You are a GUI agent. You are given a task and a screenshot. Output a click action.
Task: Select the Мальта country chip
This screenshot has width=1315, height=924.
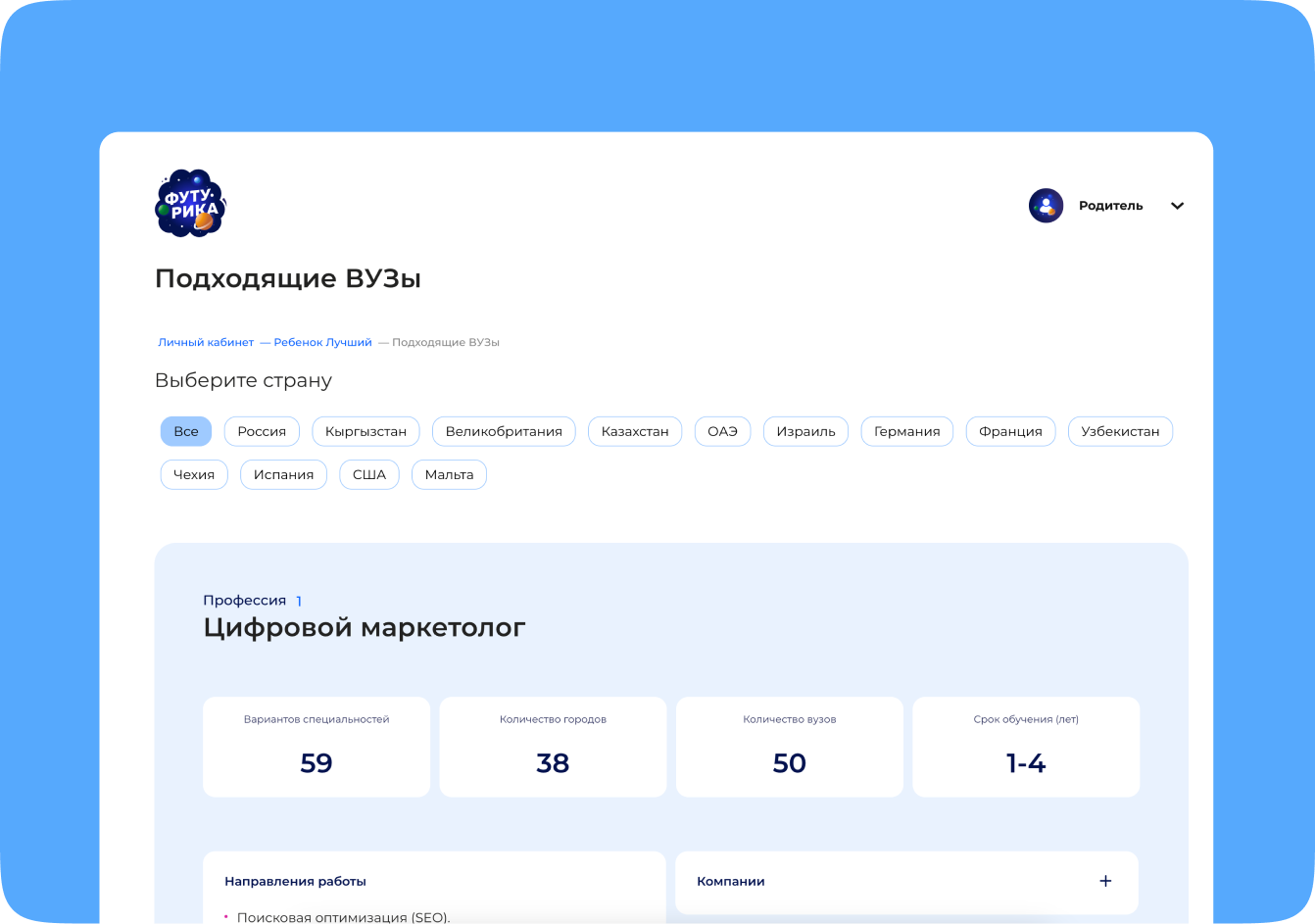point(449,474)
